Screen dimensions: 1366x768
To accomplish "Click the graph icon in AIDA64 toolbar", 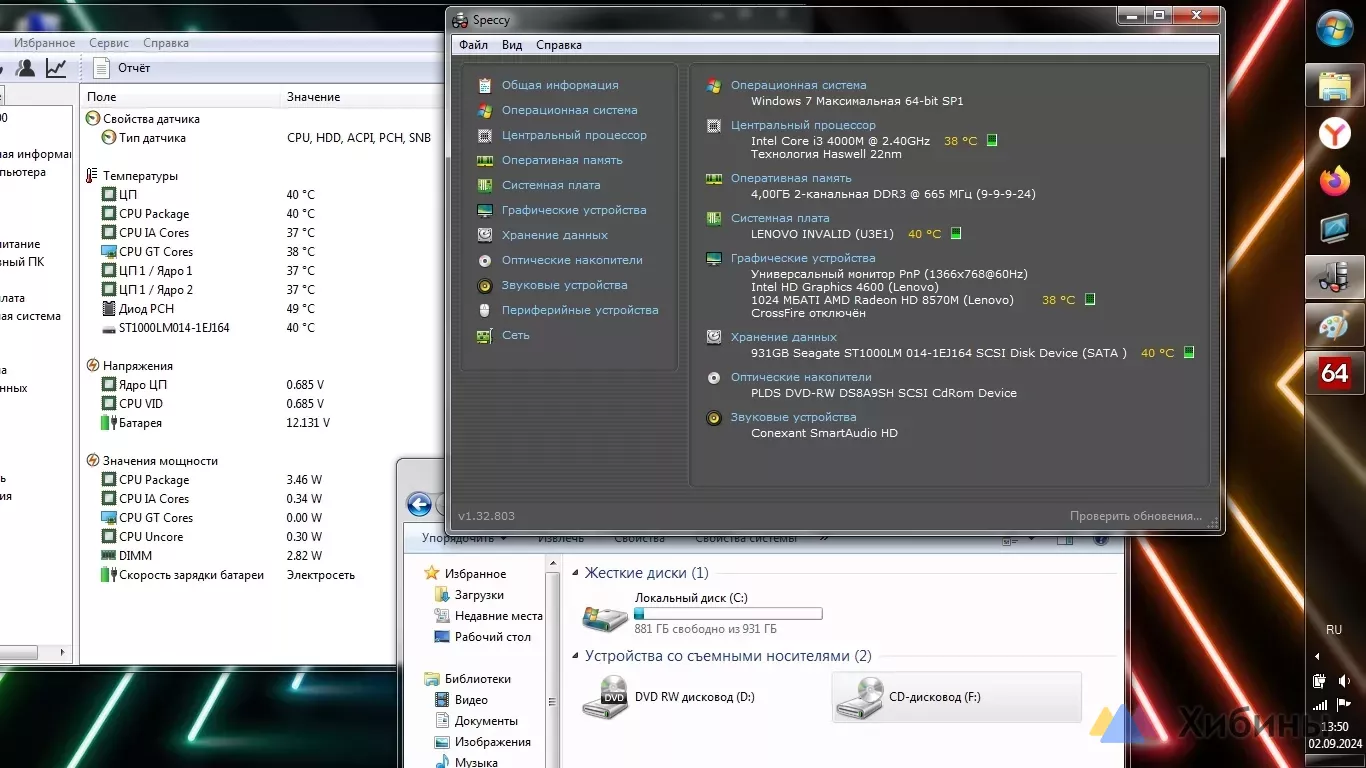I will pyautogui.click(x=56, y=68).
